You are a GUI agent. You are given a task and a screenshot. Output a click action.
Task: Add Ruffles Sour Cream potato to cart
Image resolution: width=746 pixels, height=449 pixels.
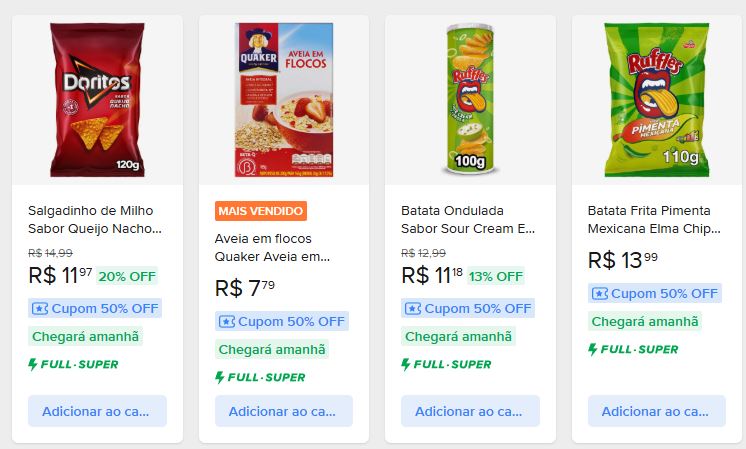click(470, 411)
